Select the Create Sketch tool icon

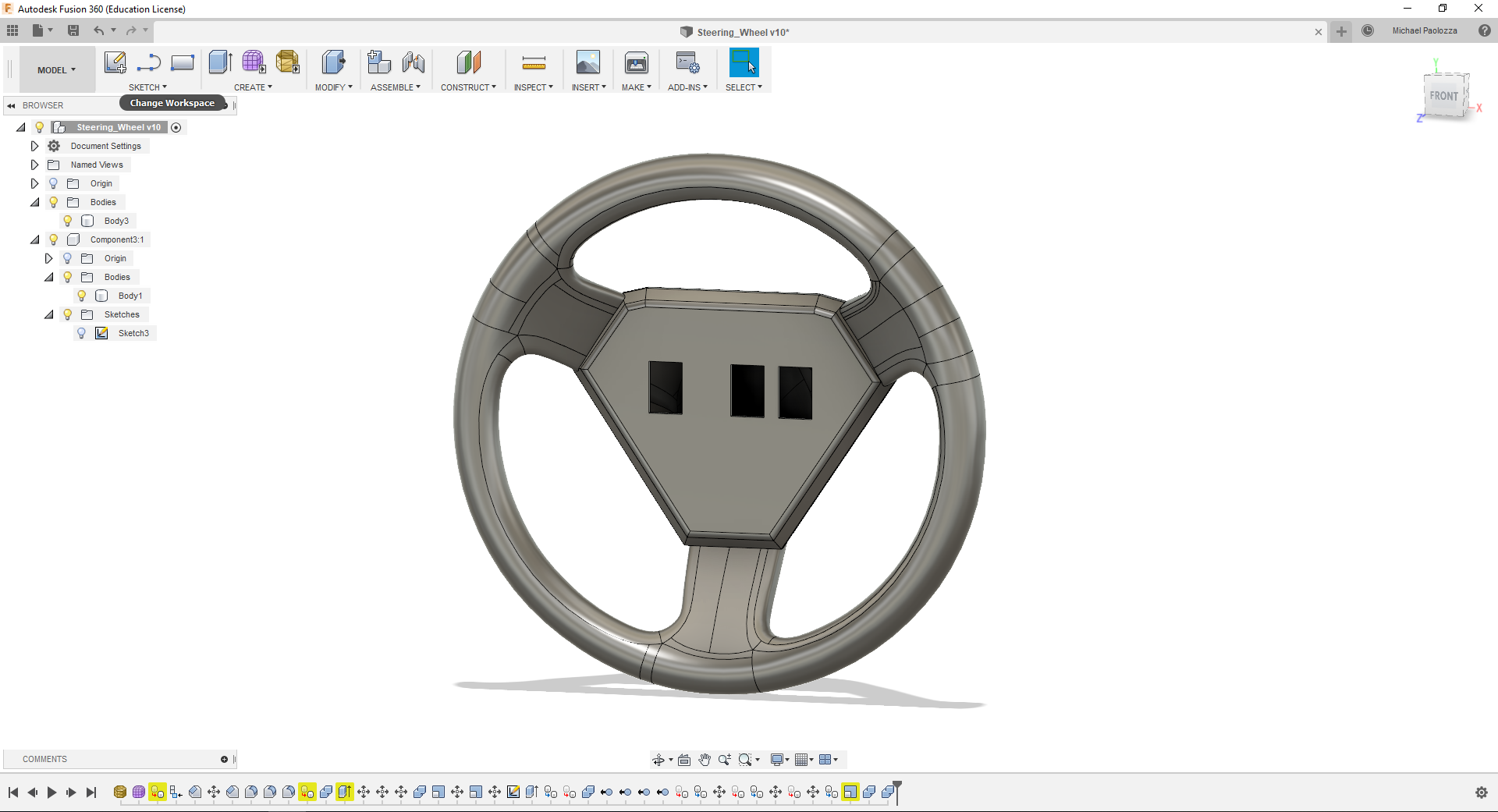[x=115, y=62]
